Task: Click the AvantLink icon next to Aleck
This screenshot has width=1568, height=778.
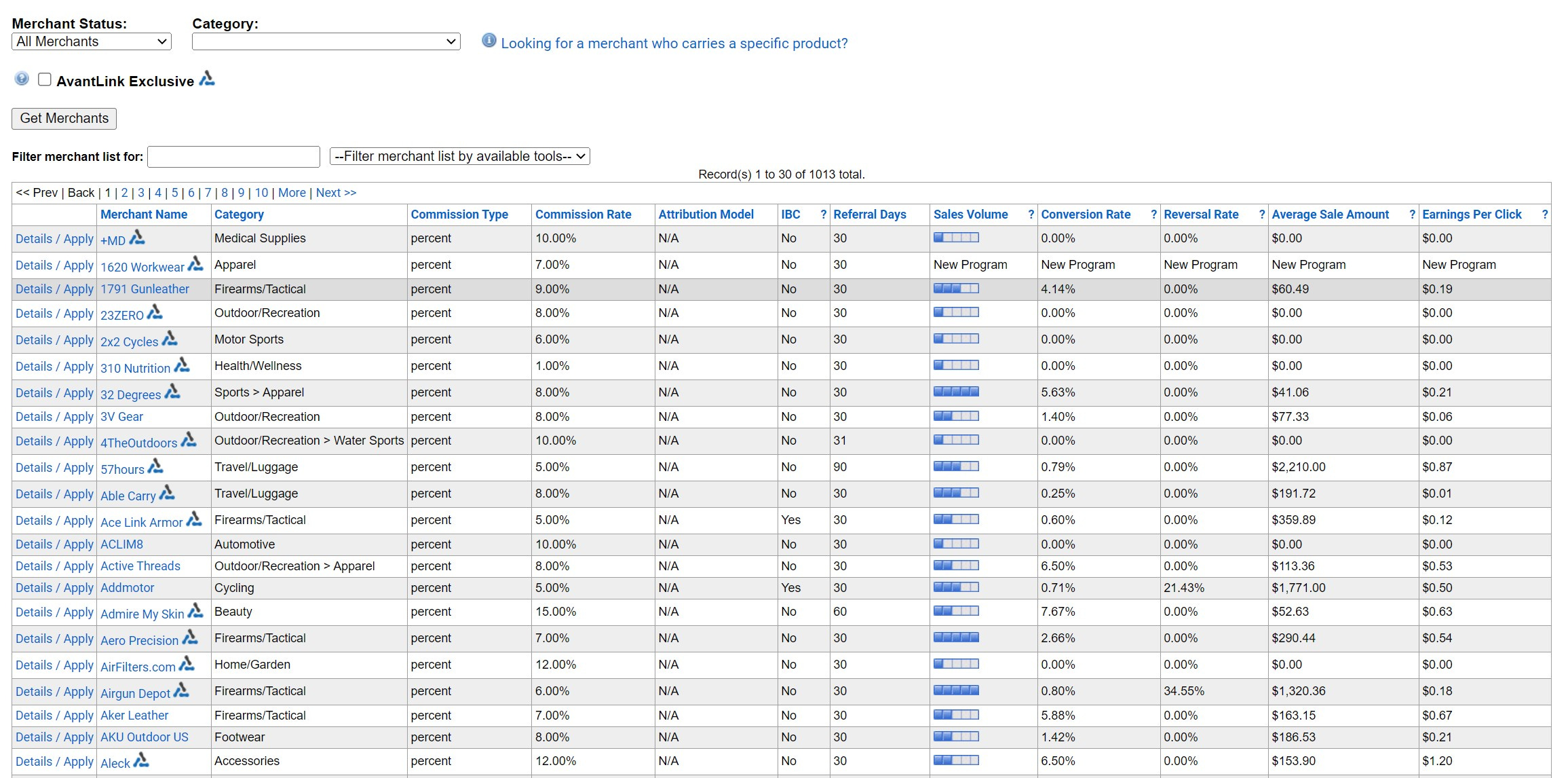Action: 141,760
